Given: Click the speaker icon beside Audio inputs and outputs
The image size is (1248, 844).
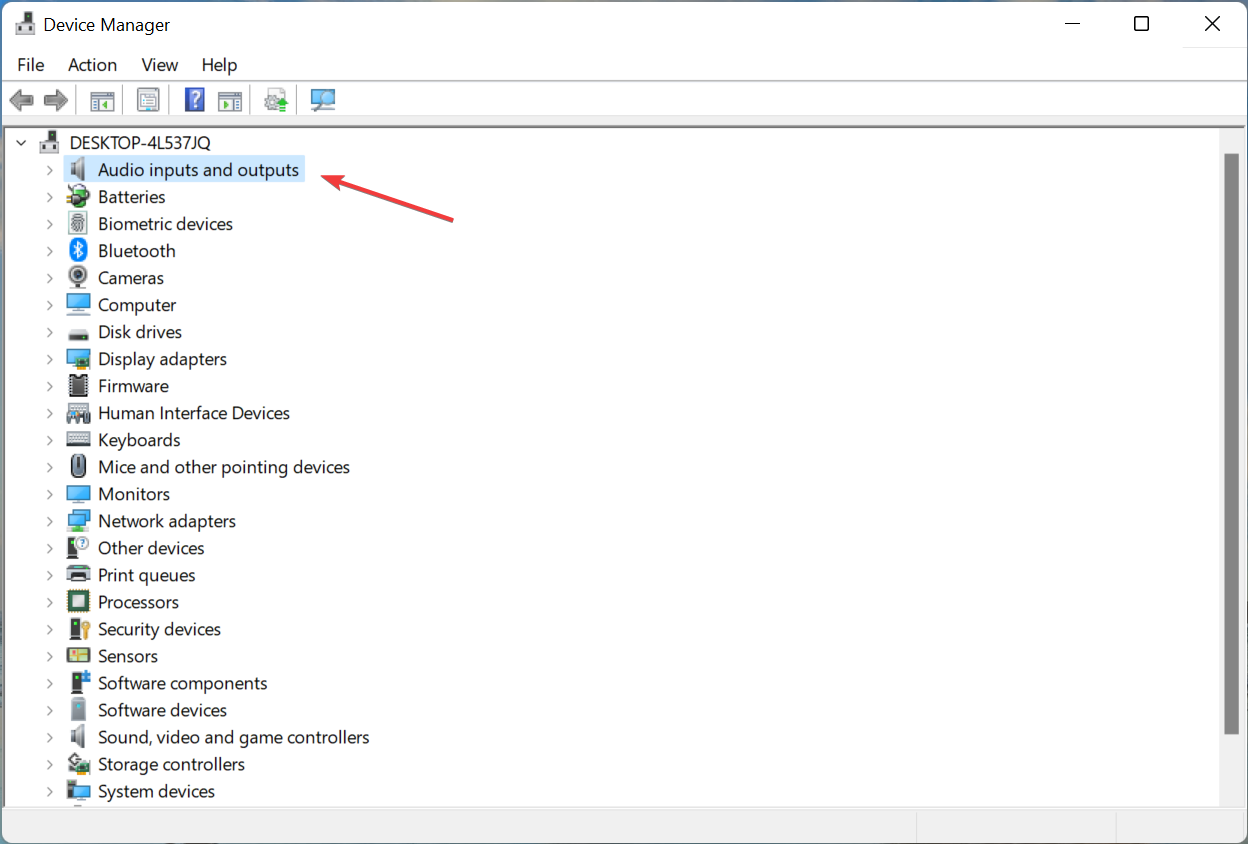Looking at the screenshot, I should (78, 170).
